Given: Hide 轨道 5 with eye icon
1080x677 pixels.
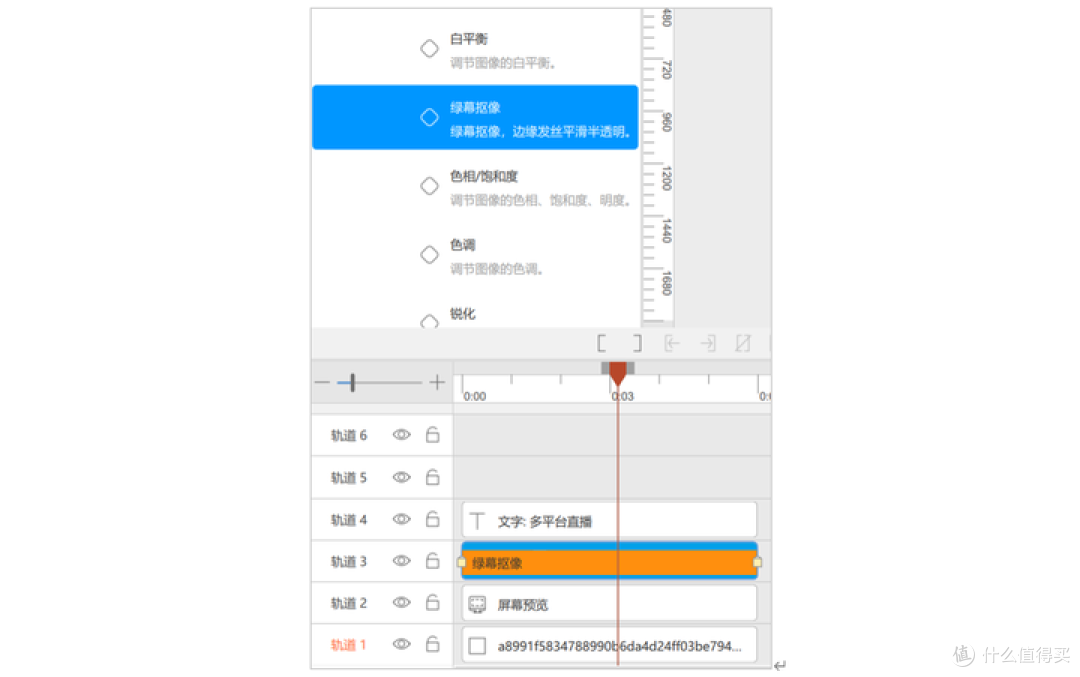Looking at the screenshot, I should [x=402, y=477].
